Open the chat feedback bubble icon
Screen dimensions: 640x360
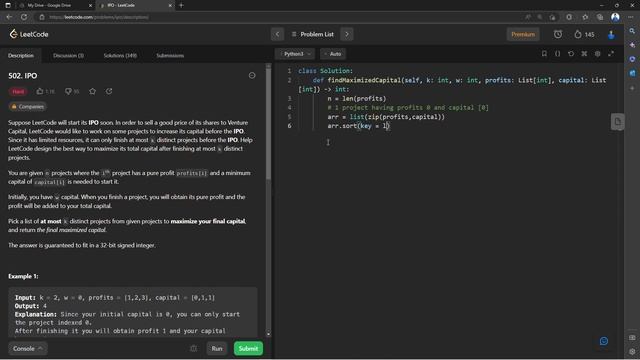[x=604, y=341]
